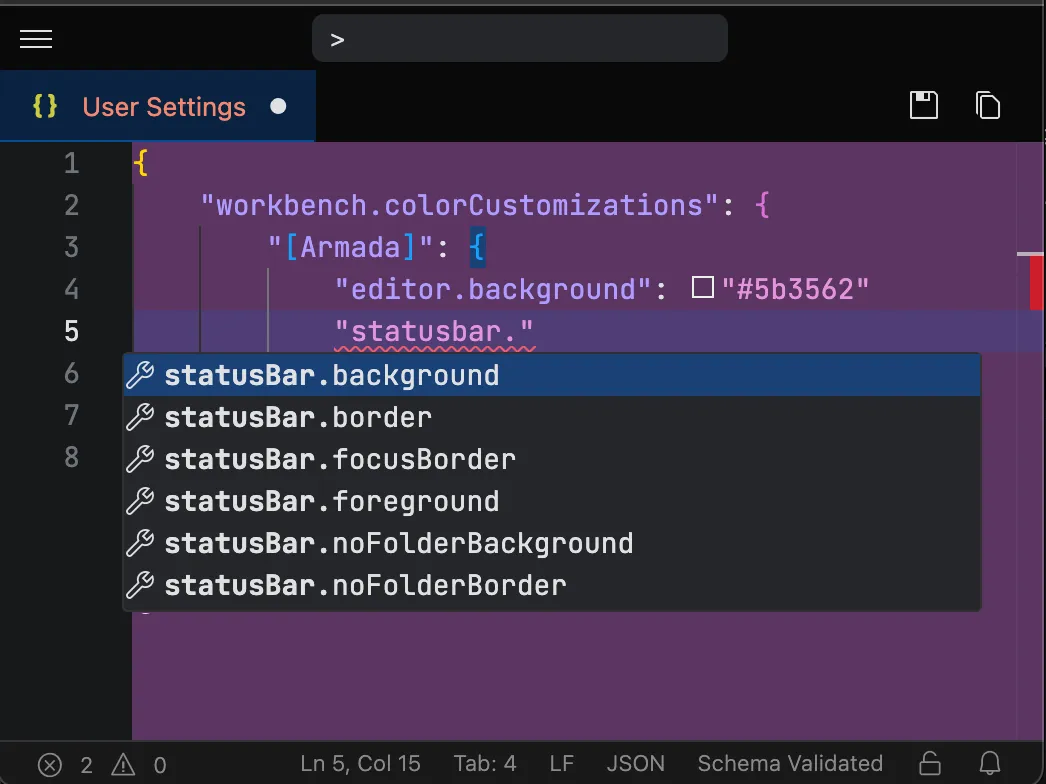Pick statusBar.noFolderBackground suggestion
Image resolution: width=1046 pixels, height=784 pixels.
click(398, 544)
